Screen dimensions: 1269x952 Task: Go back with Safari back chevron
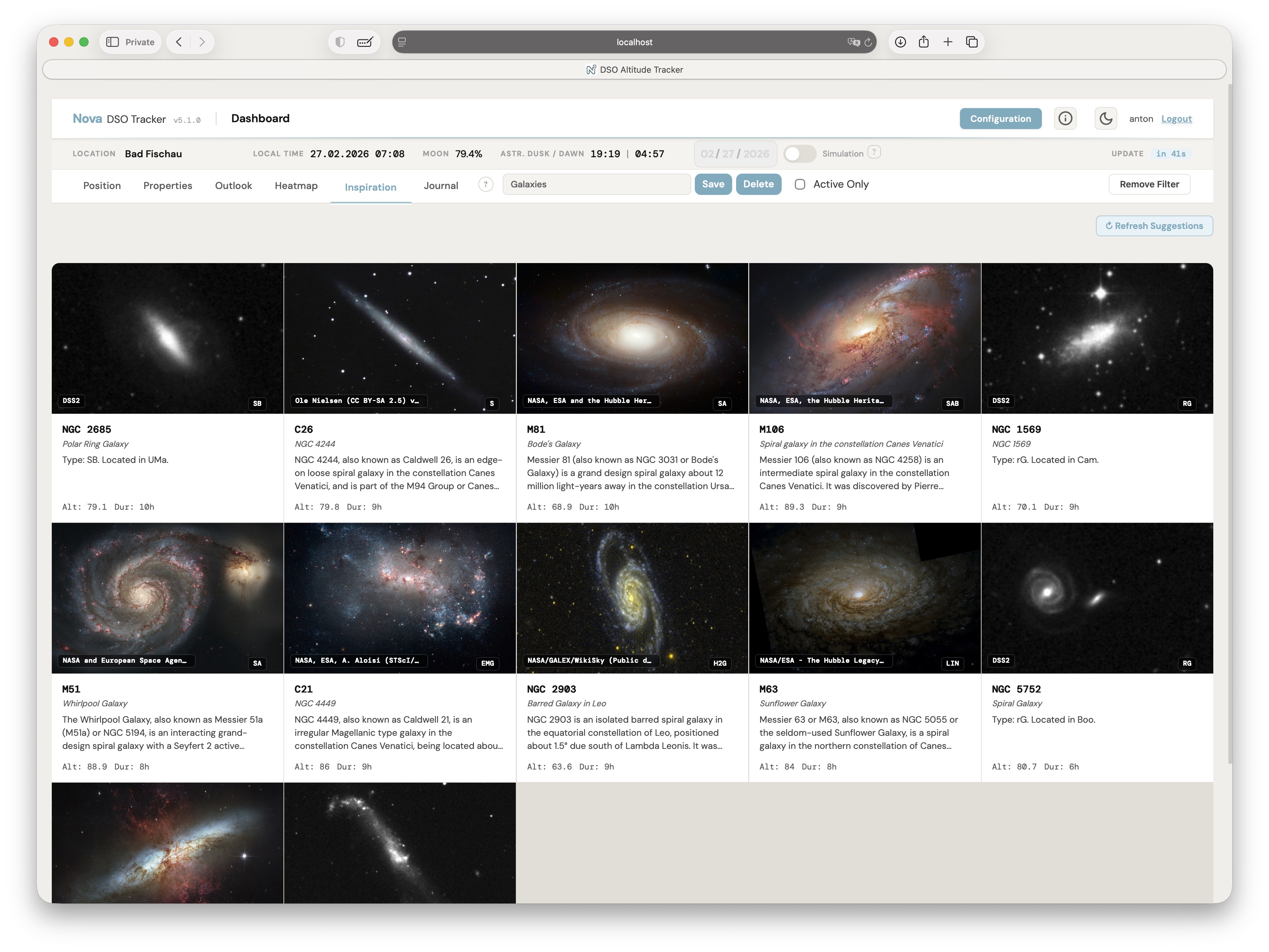pyautogui.click(x=179, y=42)
